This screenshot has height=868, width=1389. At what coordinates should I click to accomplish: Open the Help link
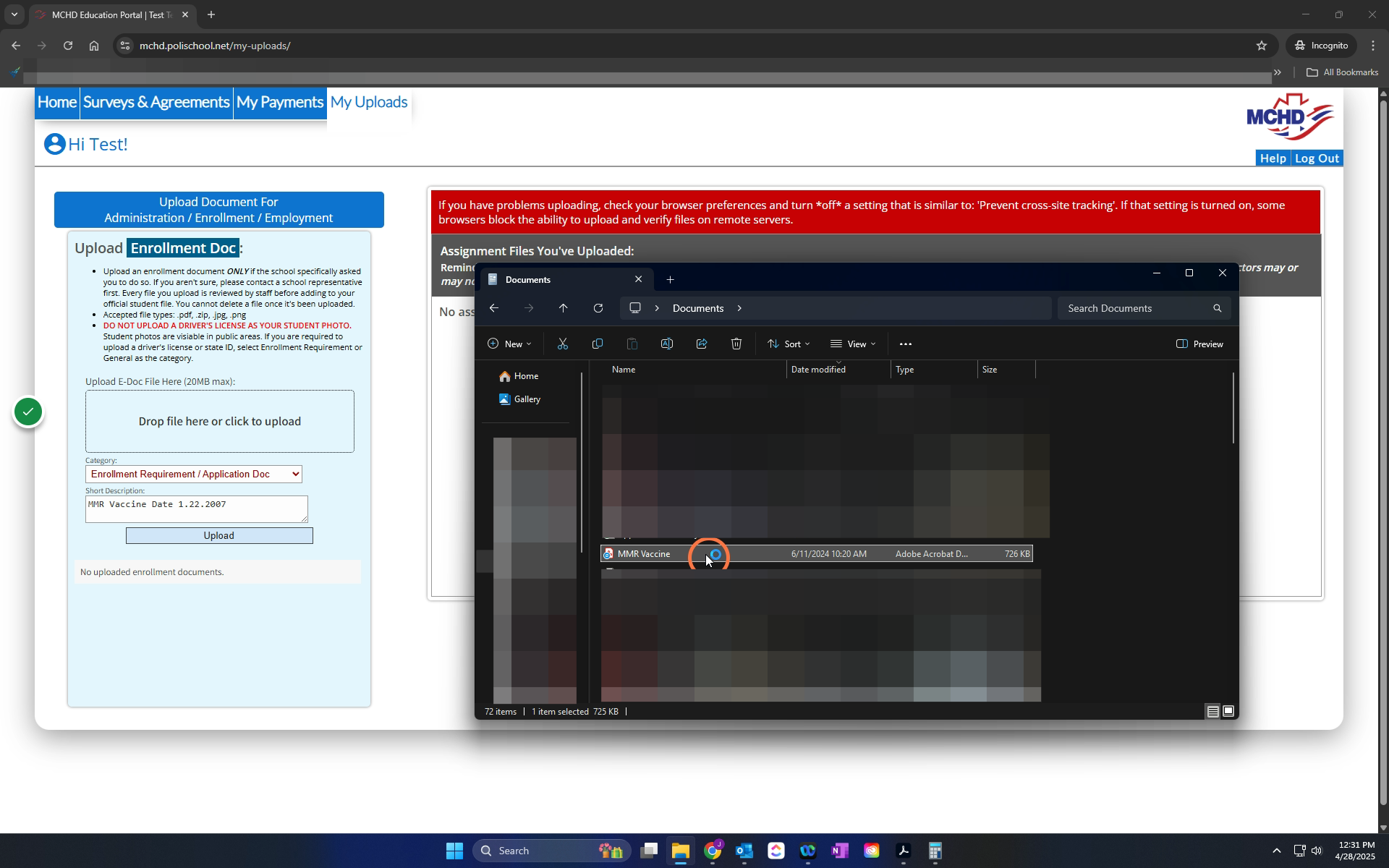coord(1273,158)
